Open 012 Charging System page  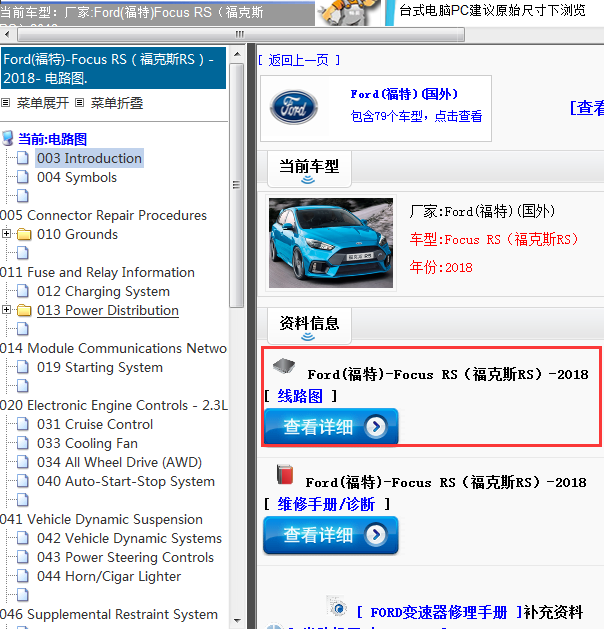(x=103, y=292)
